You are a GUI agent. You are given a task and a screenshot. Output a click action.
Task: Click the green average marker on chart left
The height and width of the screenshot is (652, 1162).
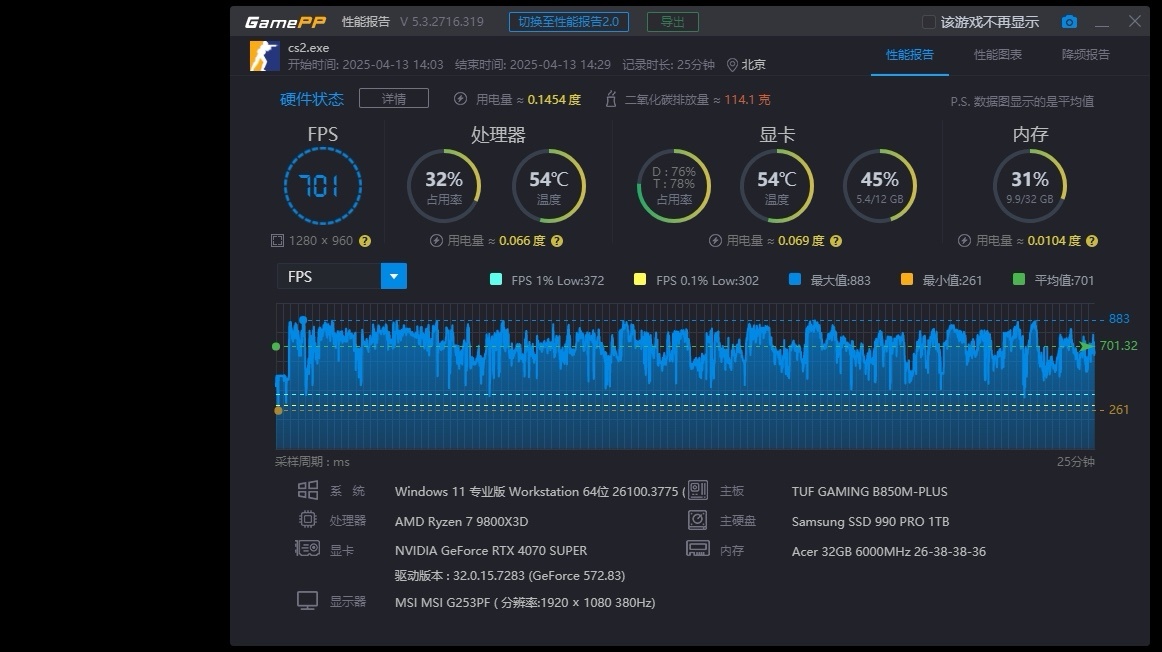point(276,347)
